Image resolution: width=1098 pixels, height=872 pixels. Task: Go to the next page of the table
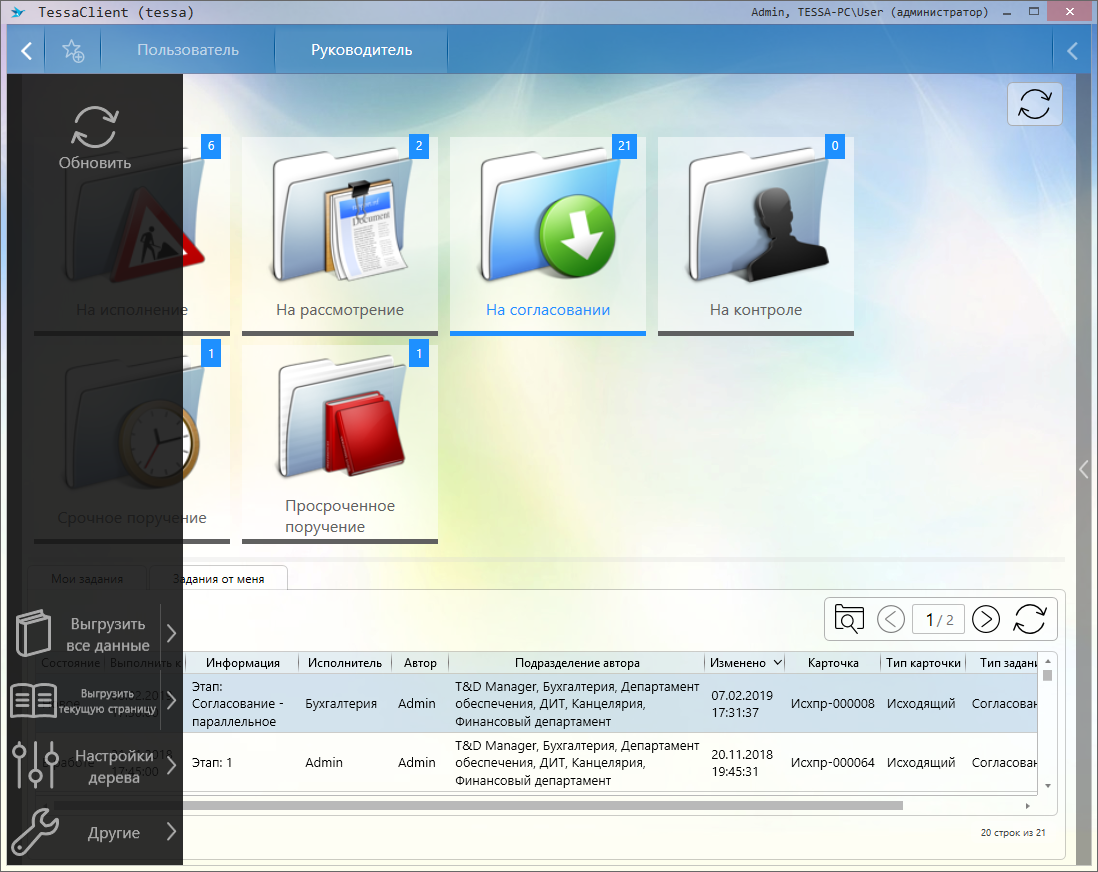pyautogui.click(x=985, y=620)
